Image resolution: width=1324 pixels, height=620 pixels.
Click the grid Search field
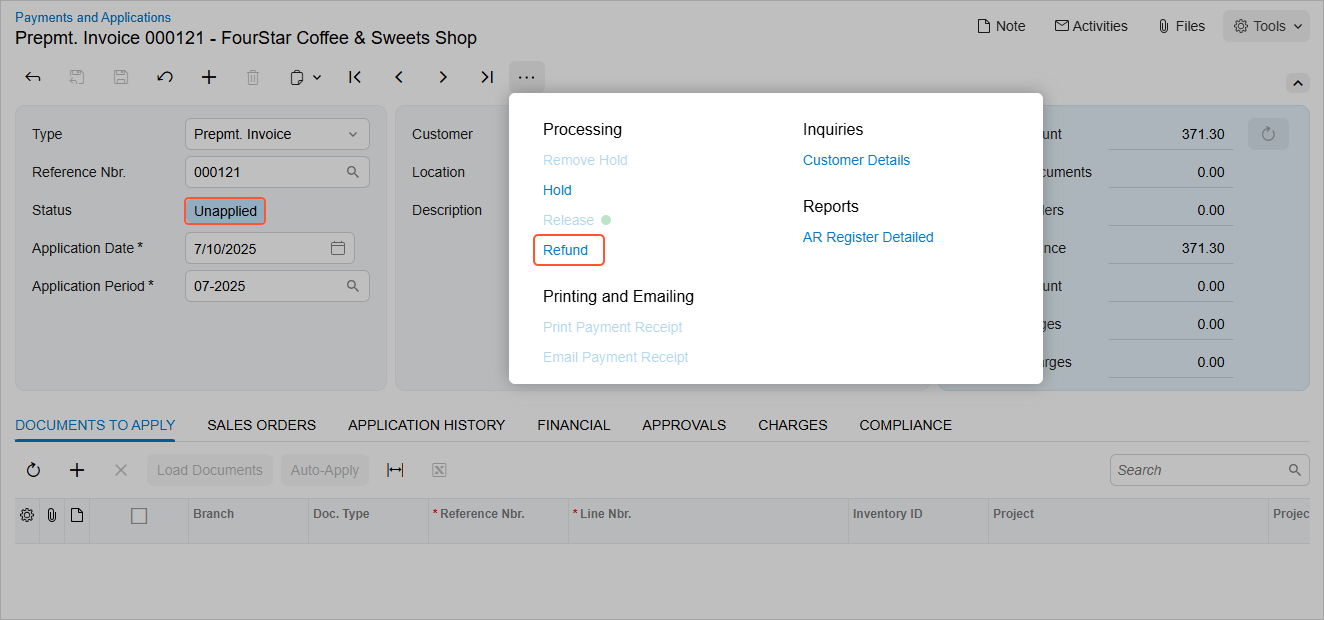tap(1198, 470)
